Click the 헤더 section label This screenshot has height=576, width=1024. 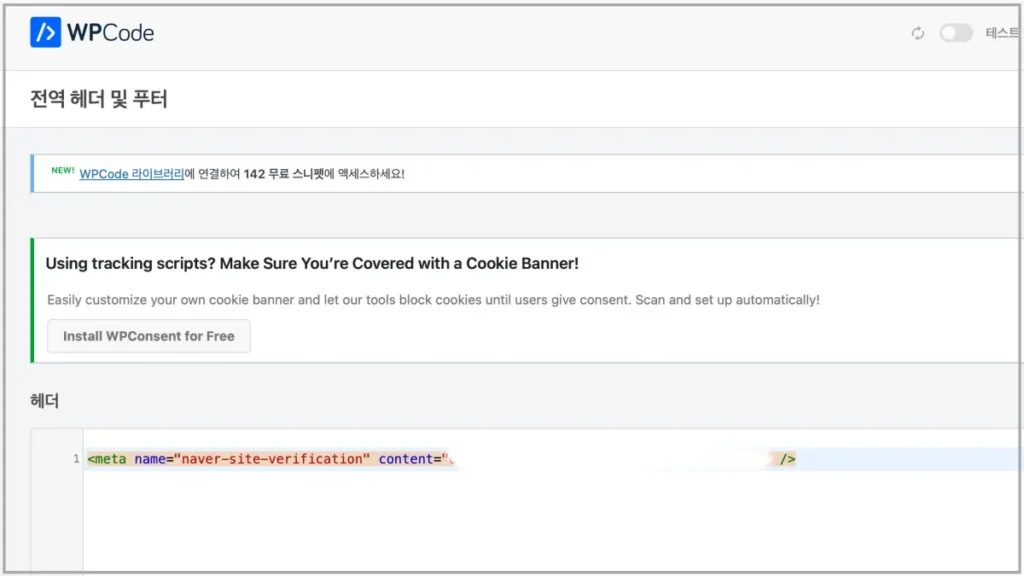pyautogui.click(x=44, y=400)
